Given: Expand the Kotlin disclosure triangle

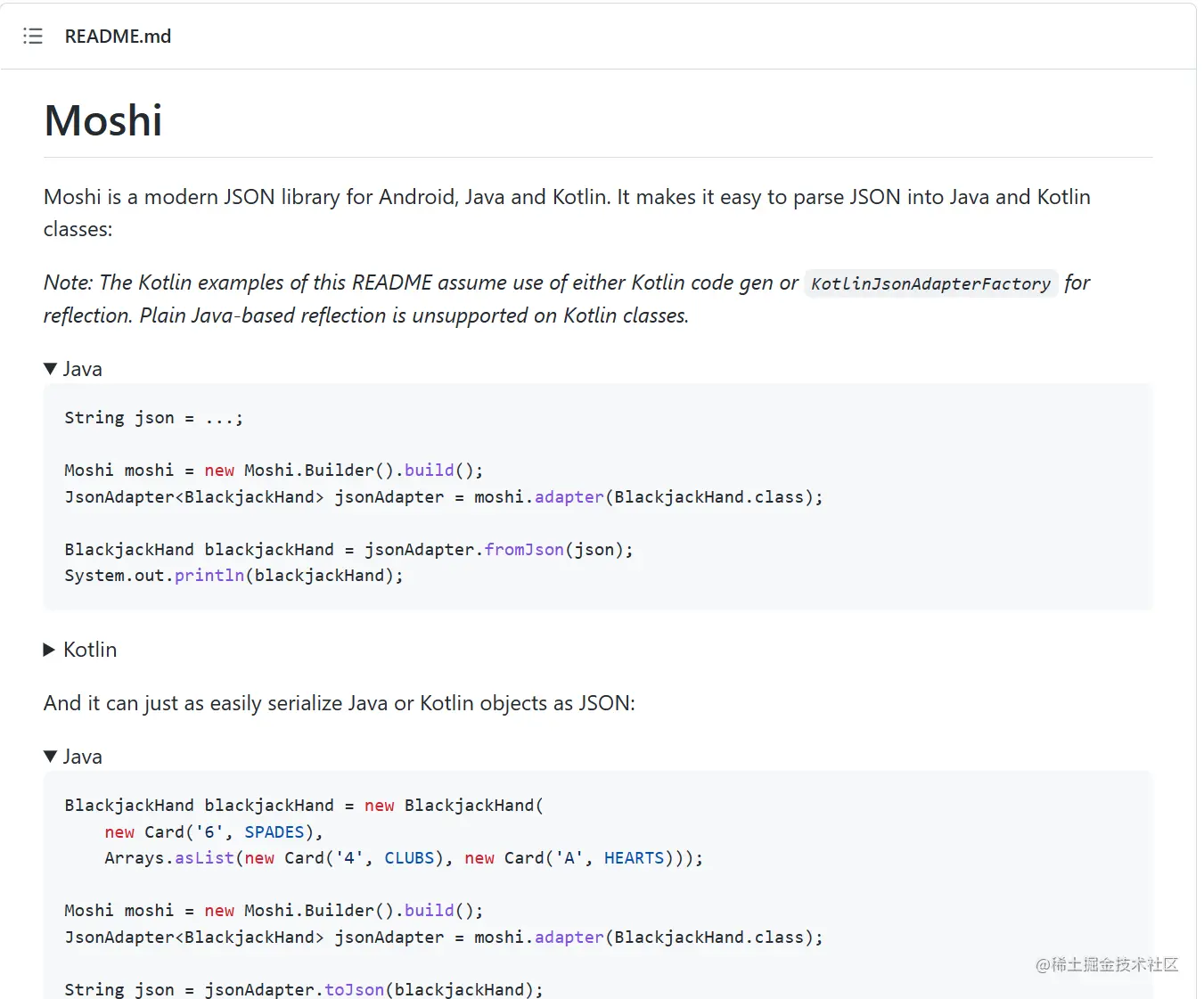Looking at the screenshot, I should (50, 650).
